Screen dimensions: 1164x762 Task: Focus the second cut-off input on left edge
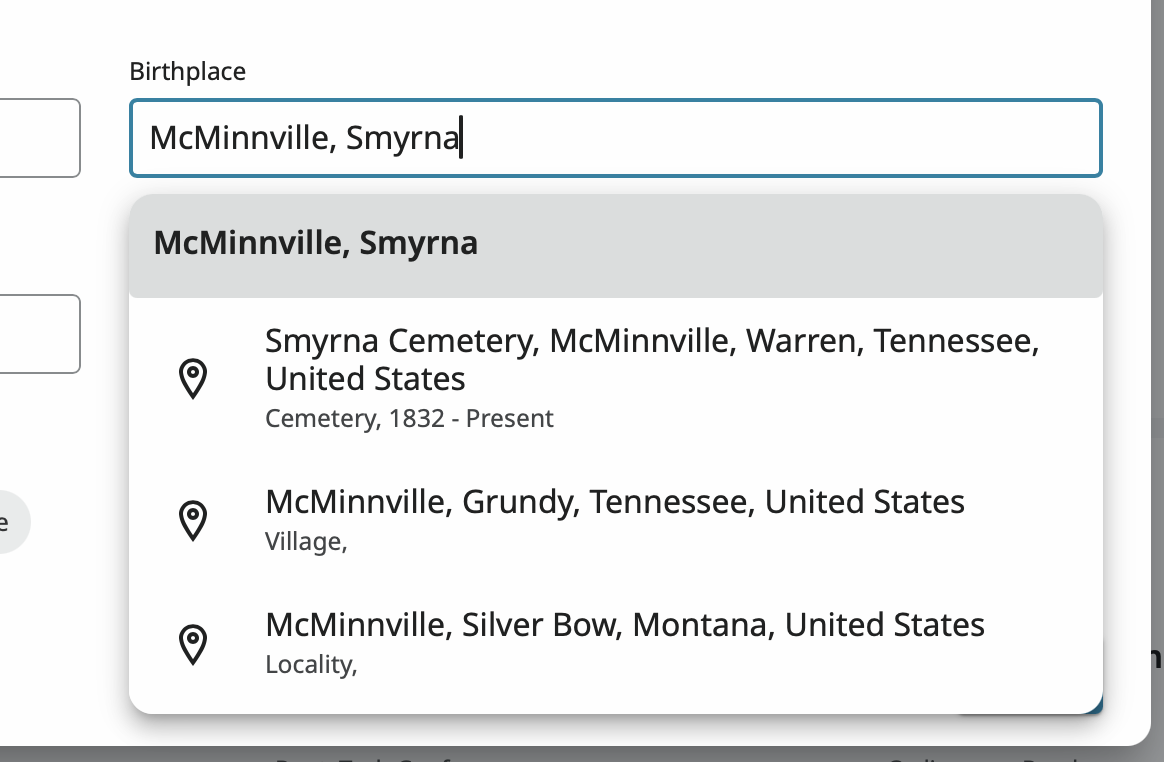coord(40,334)
